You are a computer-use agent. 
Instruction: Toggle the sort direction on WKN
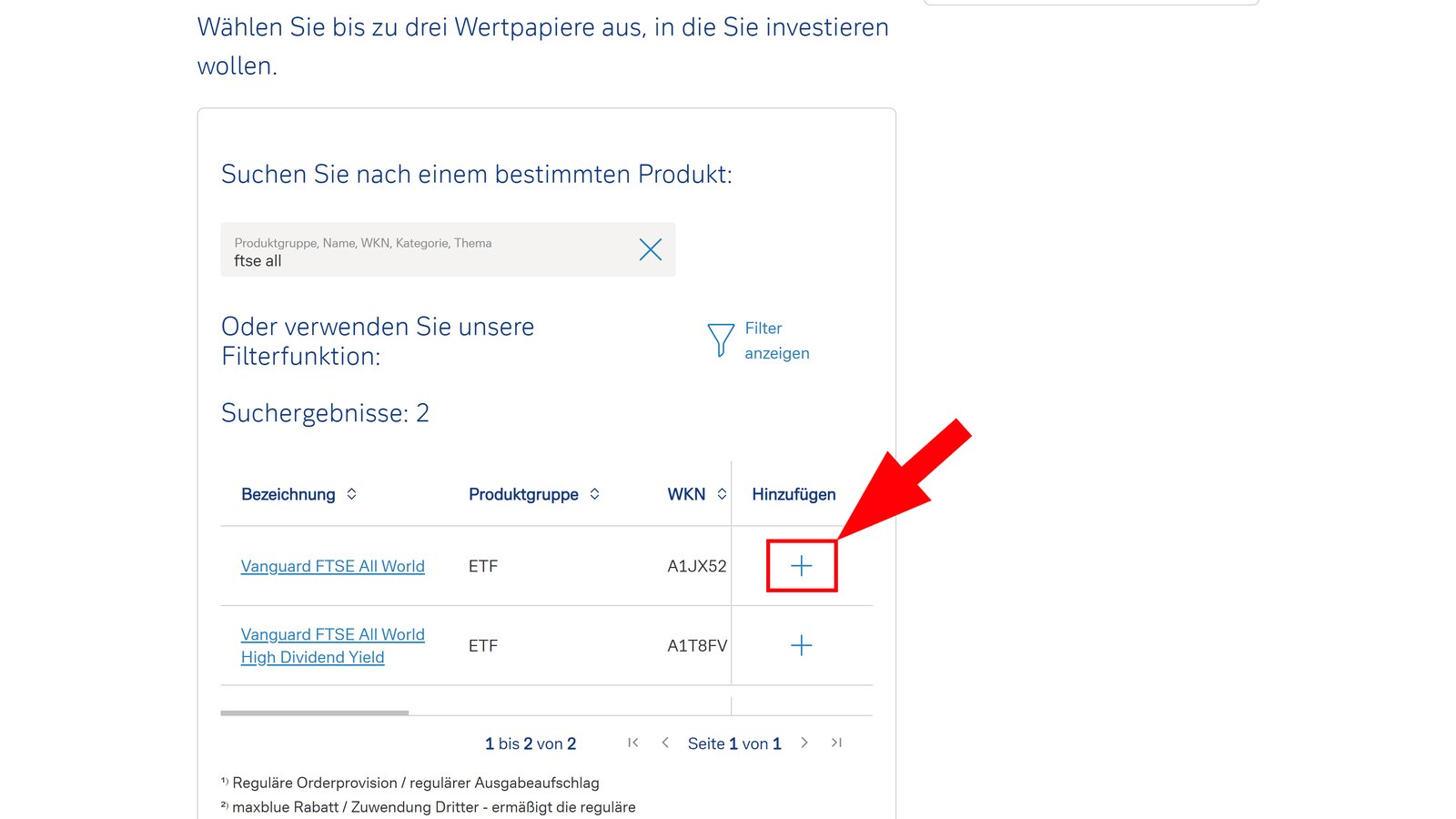tap(722, 494)
